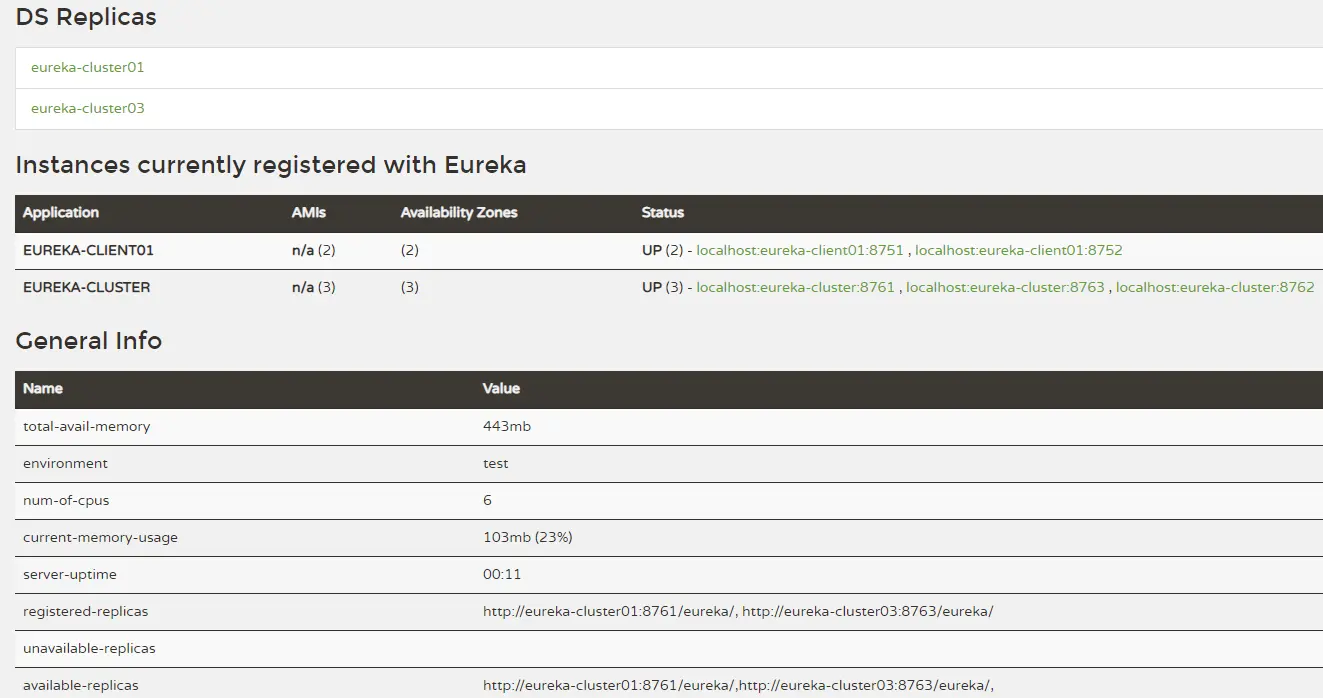
Task: Click the available-replicas row name
Action: click(x=81, y=685)
